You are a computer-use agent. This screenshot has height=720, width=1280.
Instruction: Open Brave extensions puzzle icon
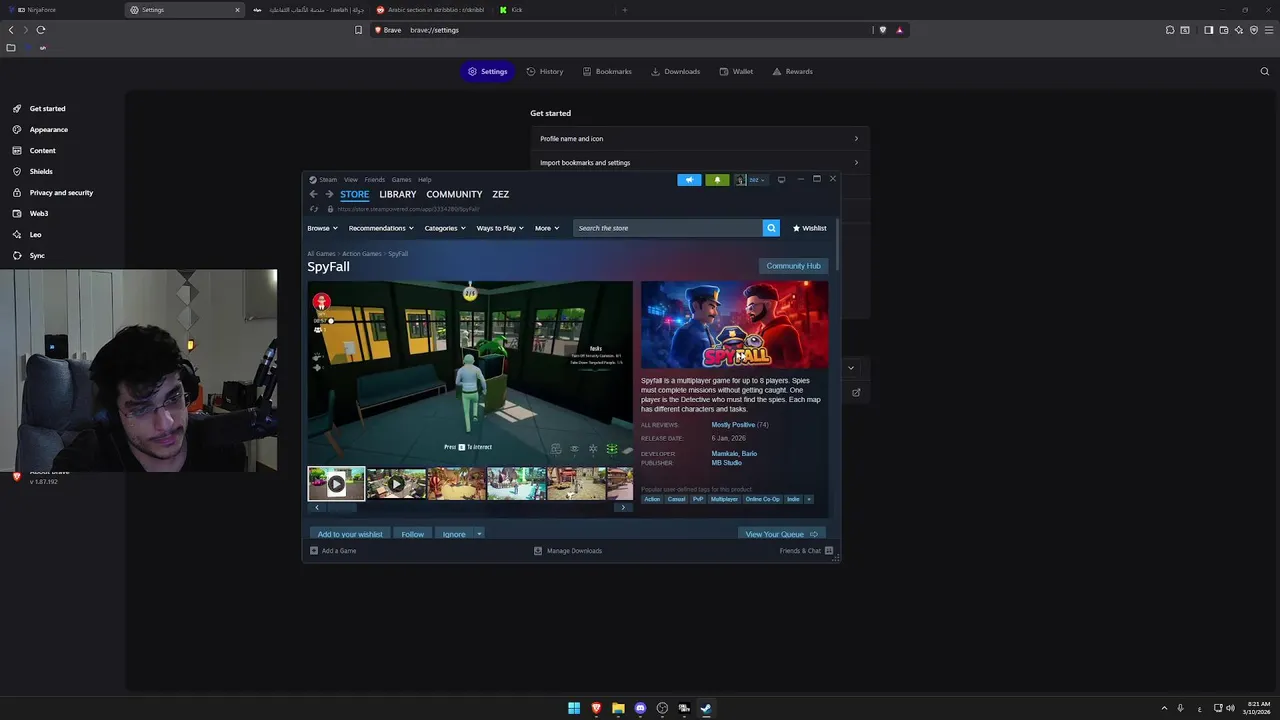coord(1170,30)
